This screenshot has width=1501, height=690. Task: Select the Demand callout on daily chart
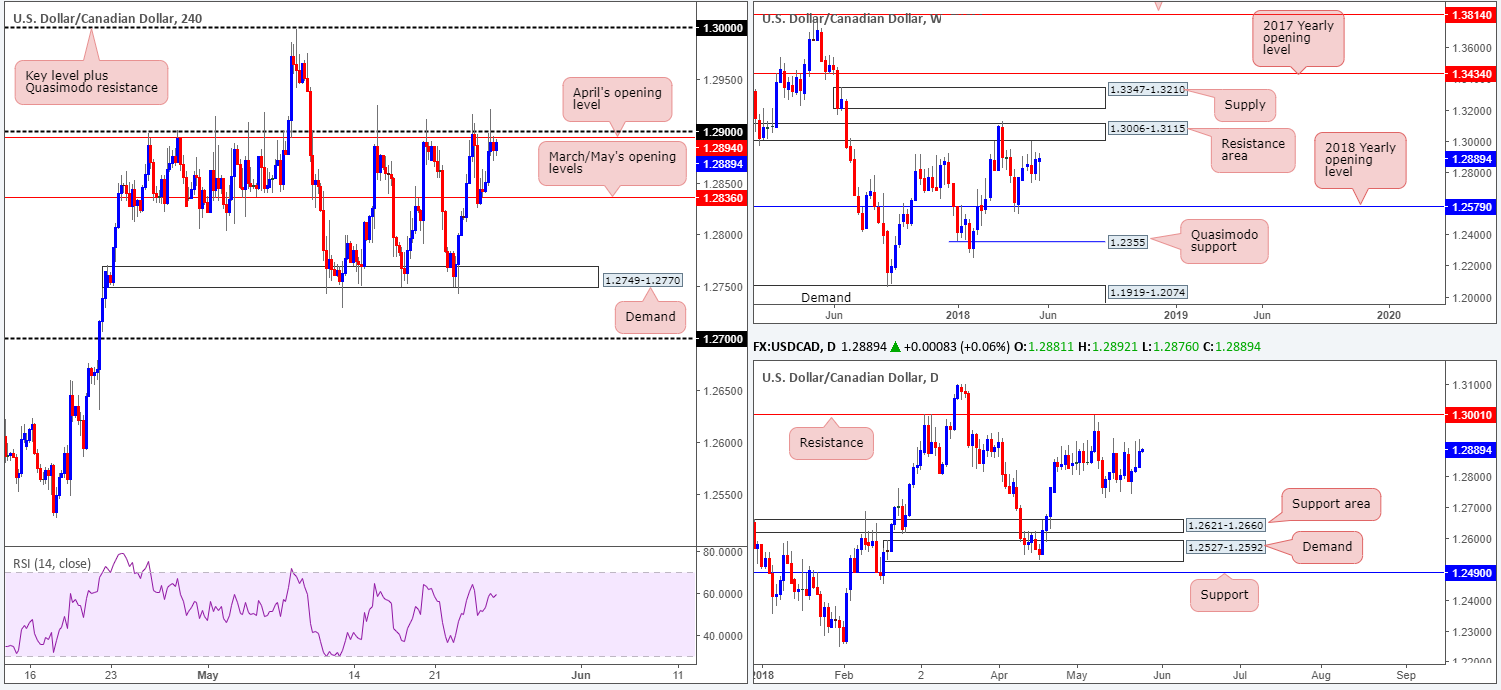pos(1327,546)
